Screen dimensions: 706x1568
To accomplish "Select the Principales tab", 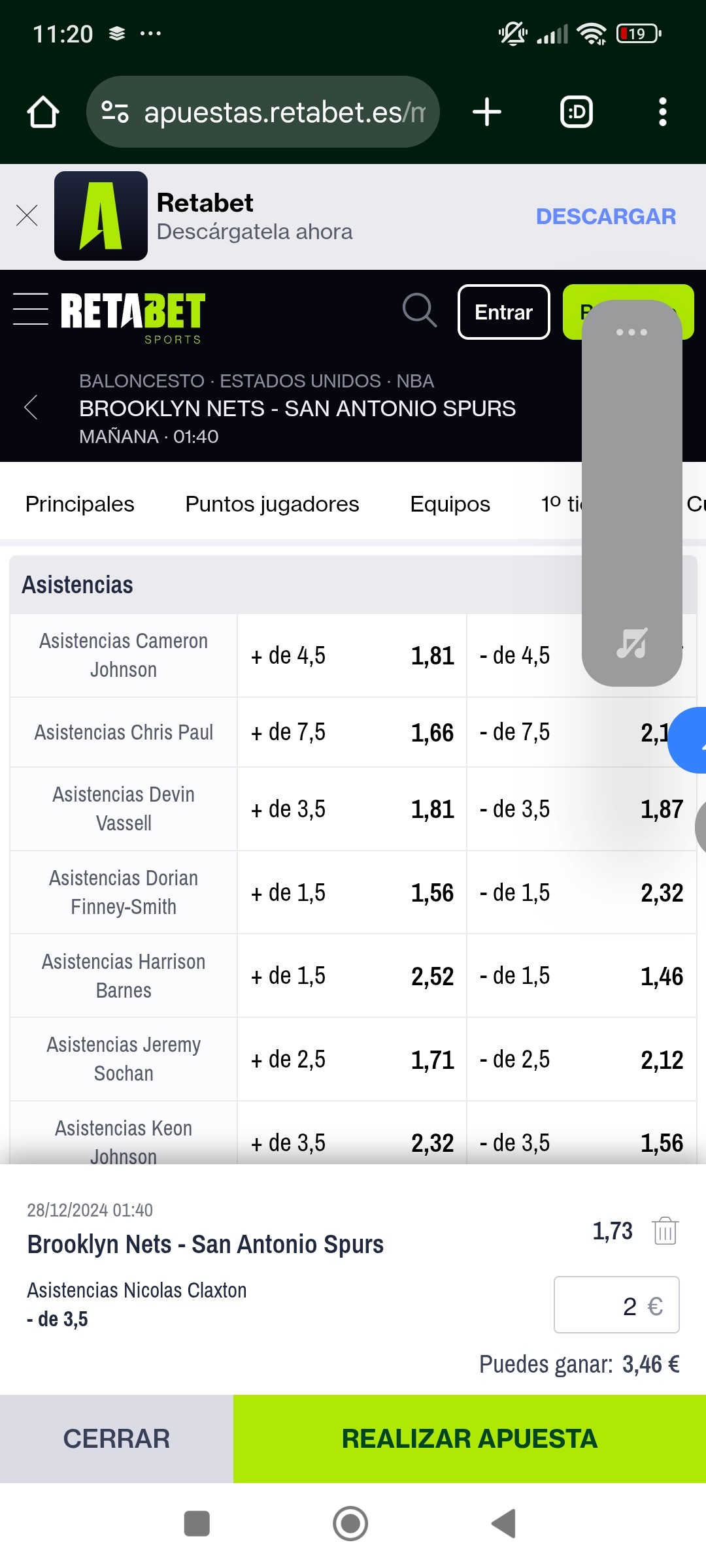I will (80, 504).
